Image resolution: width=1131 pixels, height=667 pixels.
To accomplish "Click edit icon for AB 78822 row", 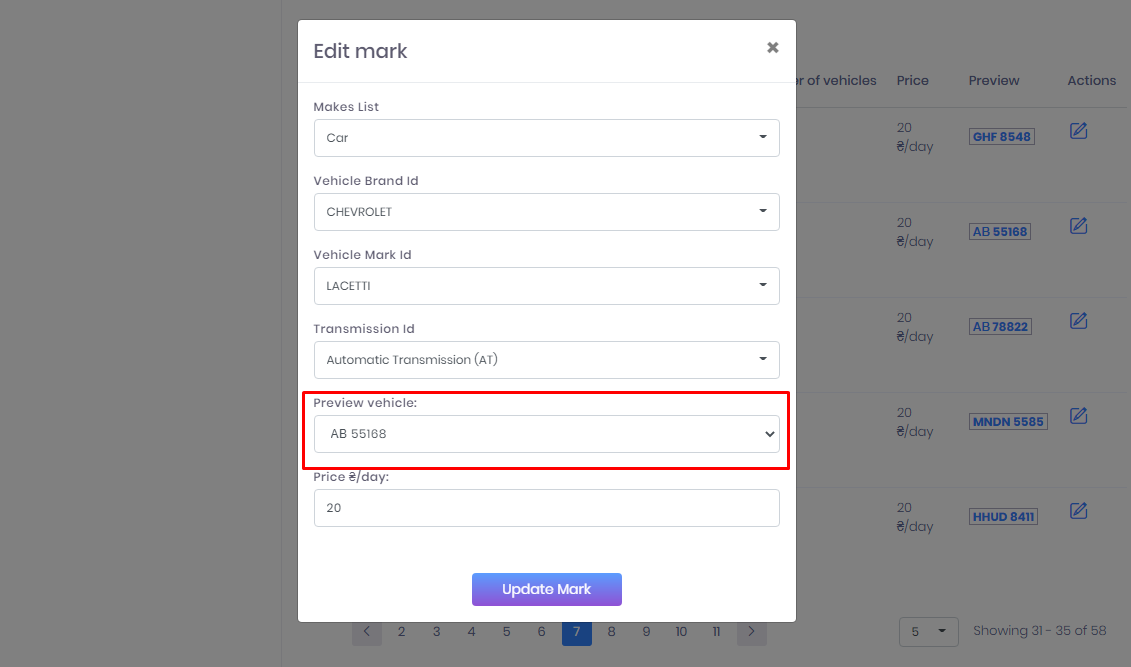I will click(x=1078, y=321).
